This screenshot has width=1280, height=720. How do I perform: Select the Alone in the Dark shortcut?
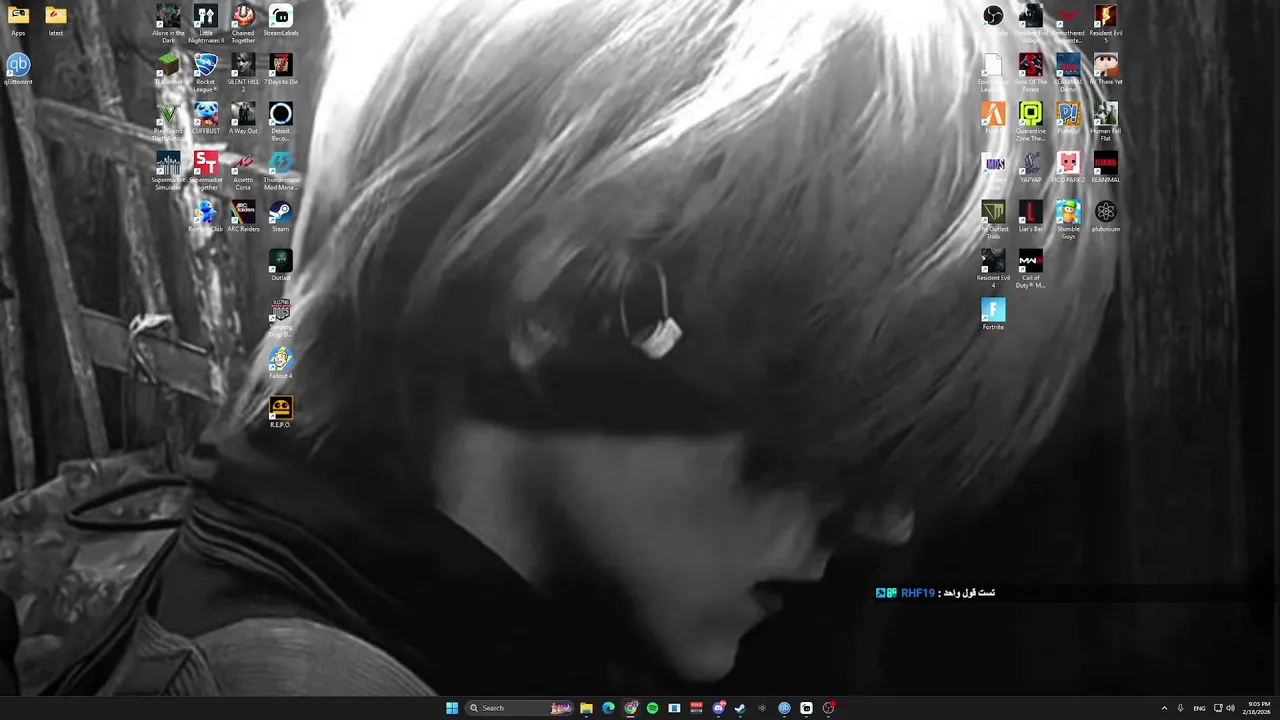click(x=168, y=24)
